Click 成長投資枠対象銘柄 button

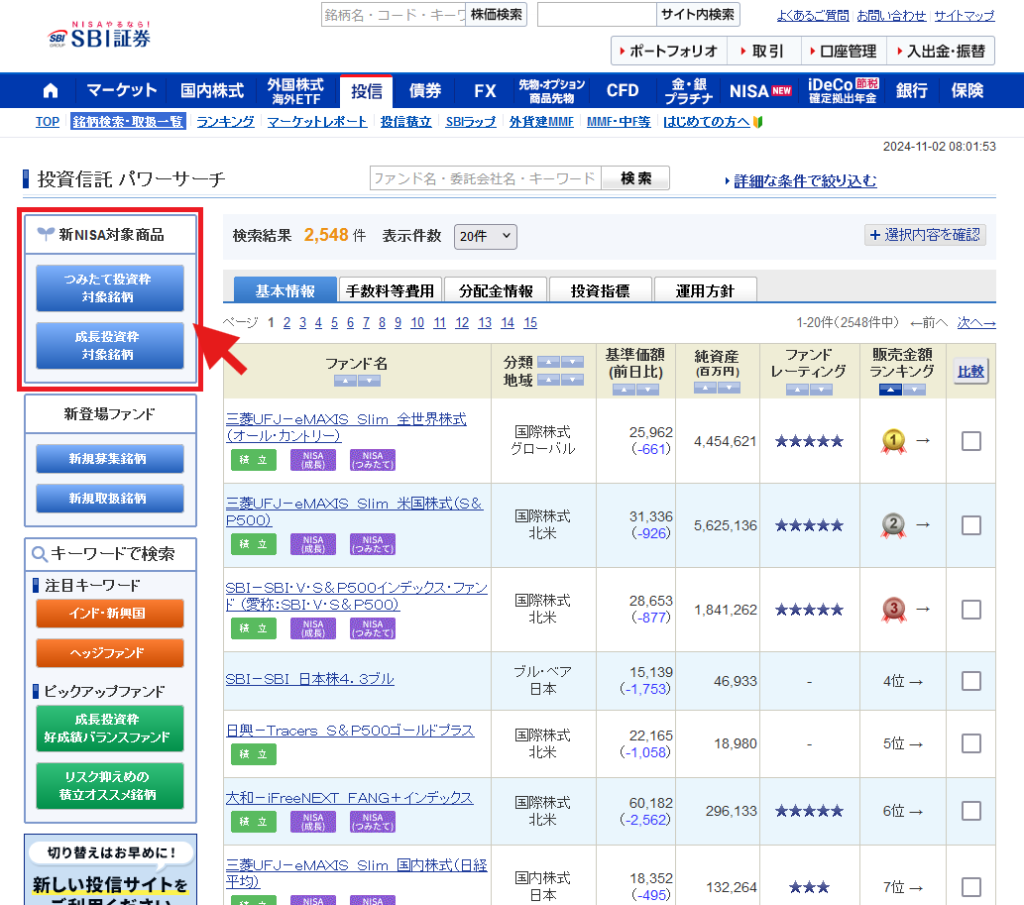[110, 345]
